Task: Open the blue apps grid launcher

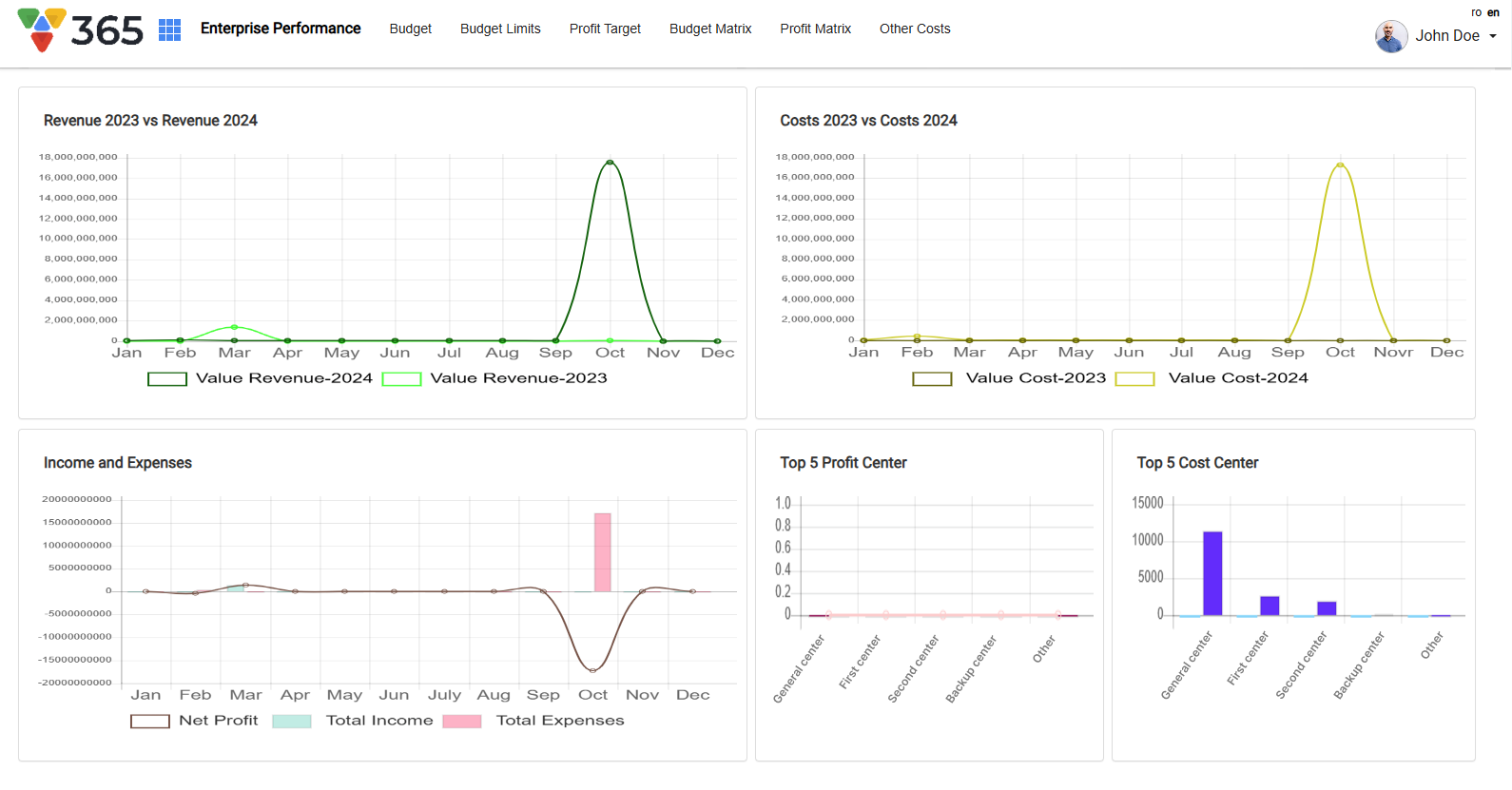Action: 169,30
